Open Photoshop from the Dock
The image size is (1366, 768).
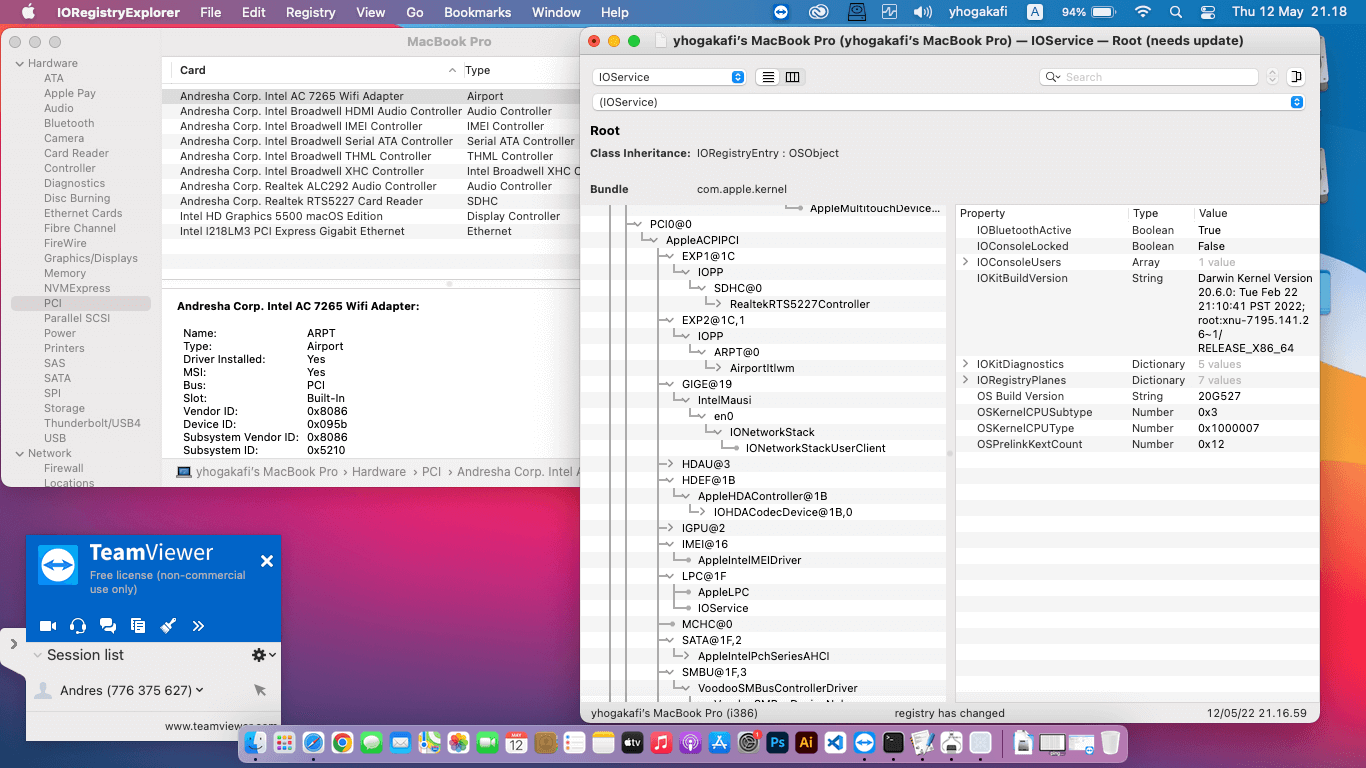click(x=777, y=743)
